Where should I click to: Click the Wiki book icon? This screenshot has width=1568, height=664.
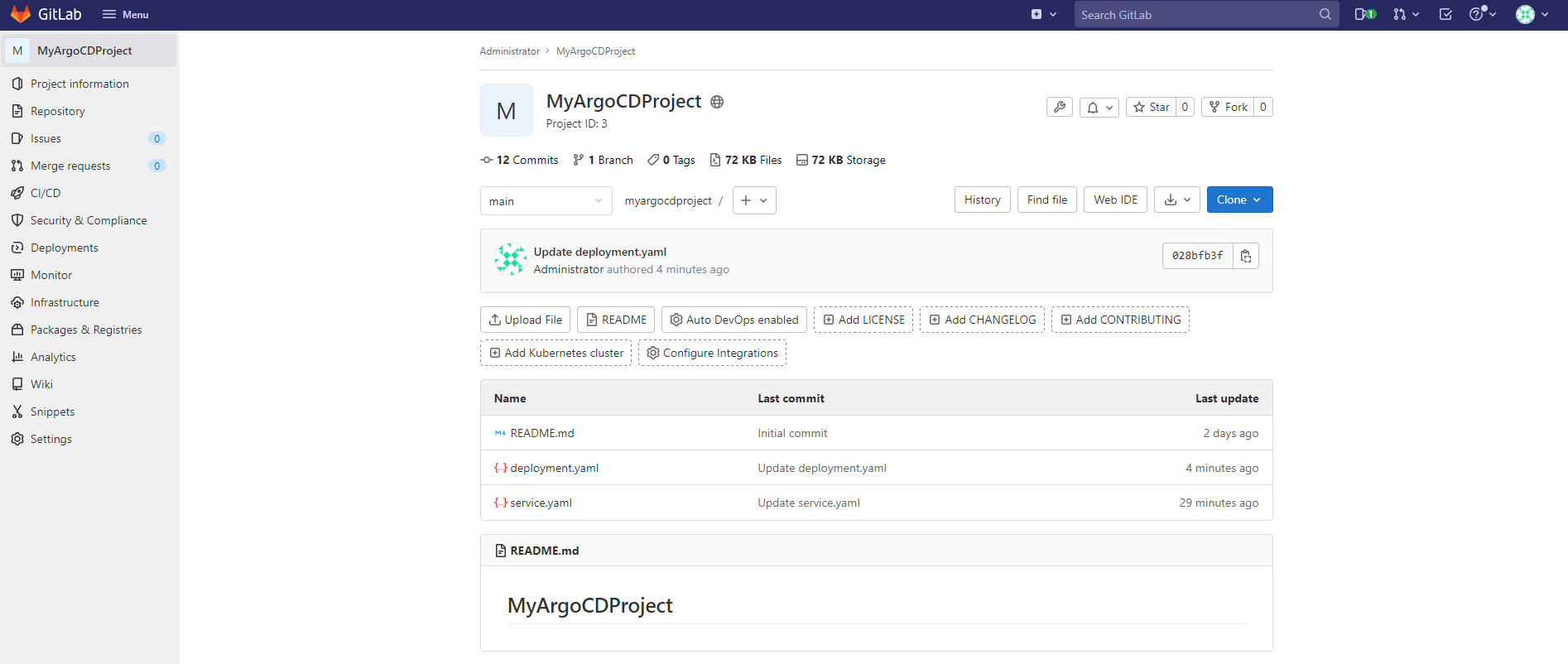17,384
